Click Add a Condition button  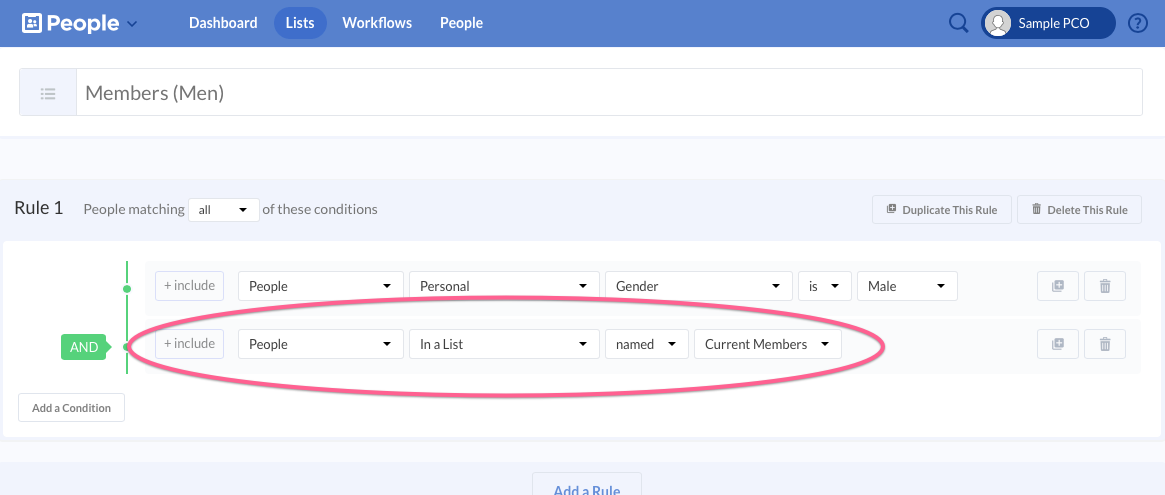pyautogui.click(x=71, y=408)
